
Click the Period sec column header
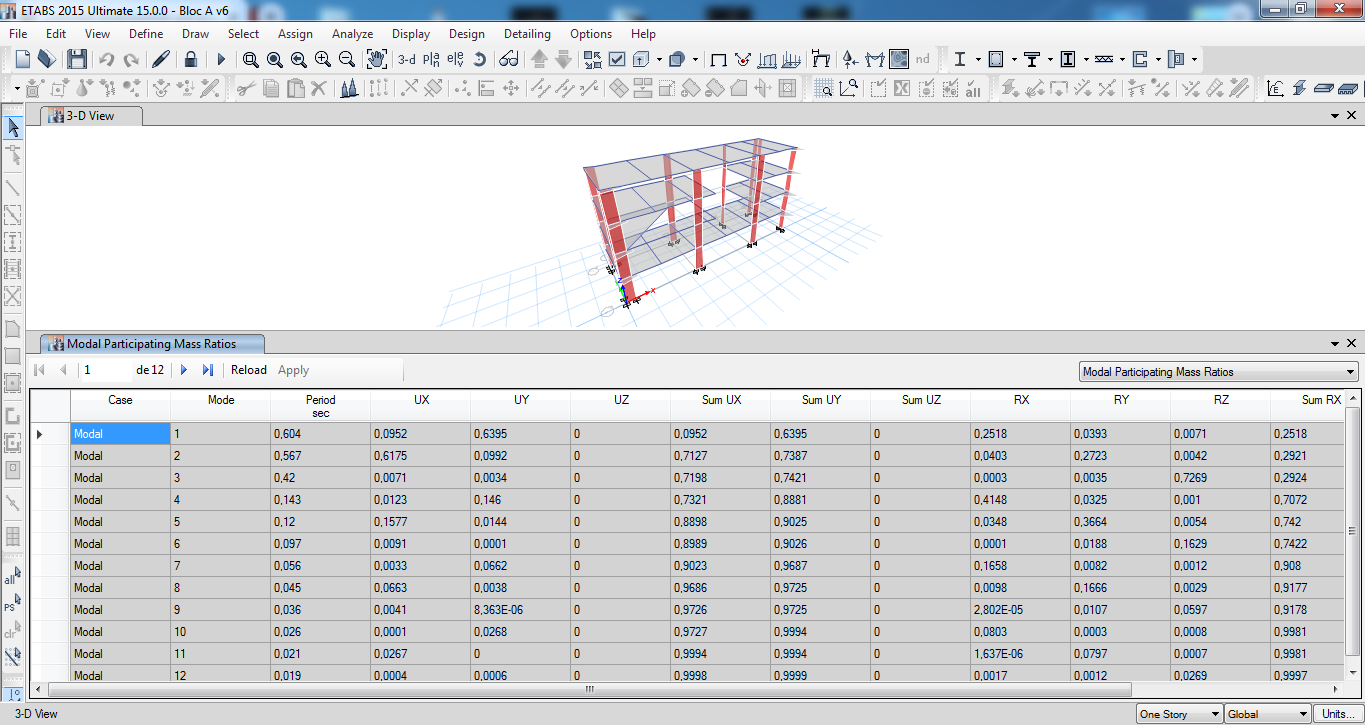tap(320, 405)
